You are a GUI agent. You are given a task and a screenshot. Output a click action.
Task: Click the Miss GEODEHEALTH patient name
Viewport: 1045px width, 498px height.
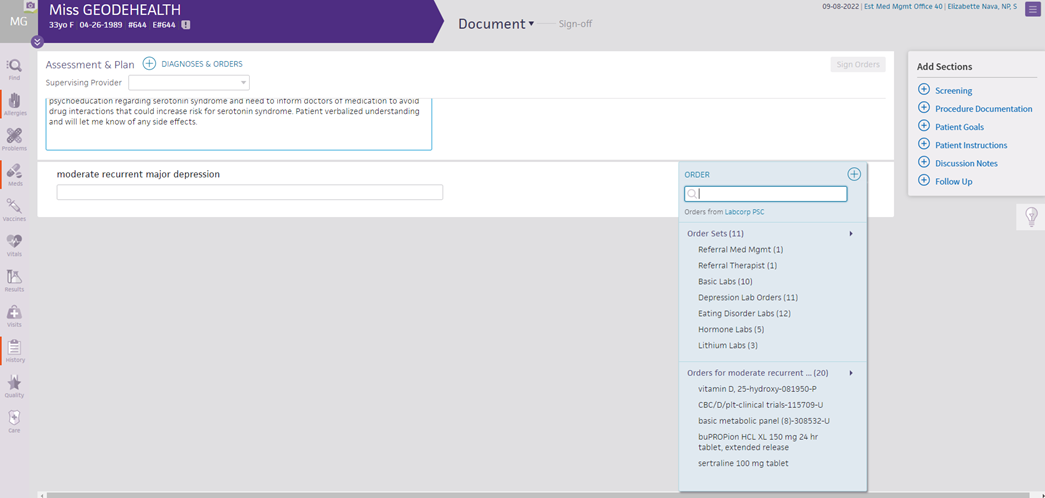115,10
